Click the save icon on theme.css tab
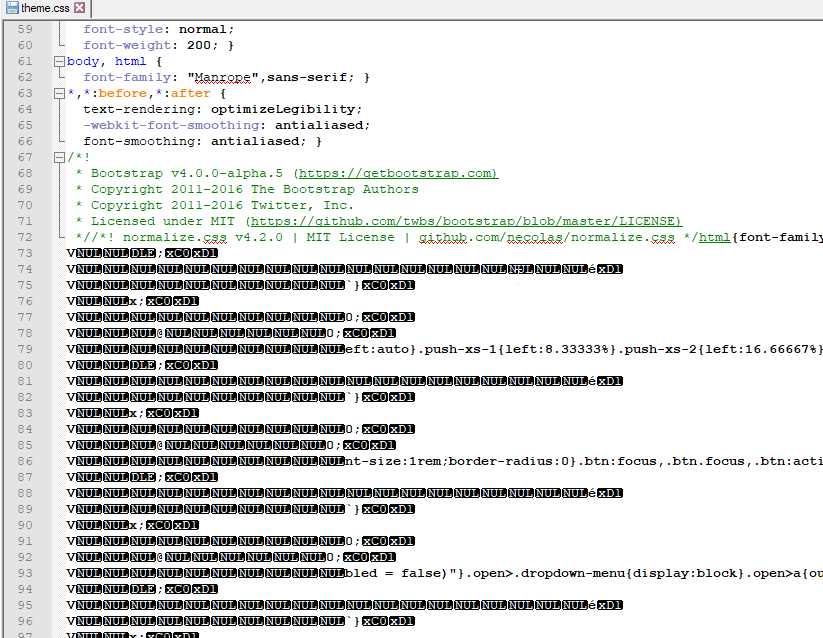823x638 pixels. click(12, 8)
